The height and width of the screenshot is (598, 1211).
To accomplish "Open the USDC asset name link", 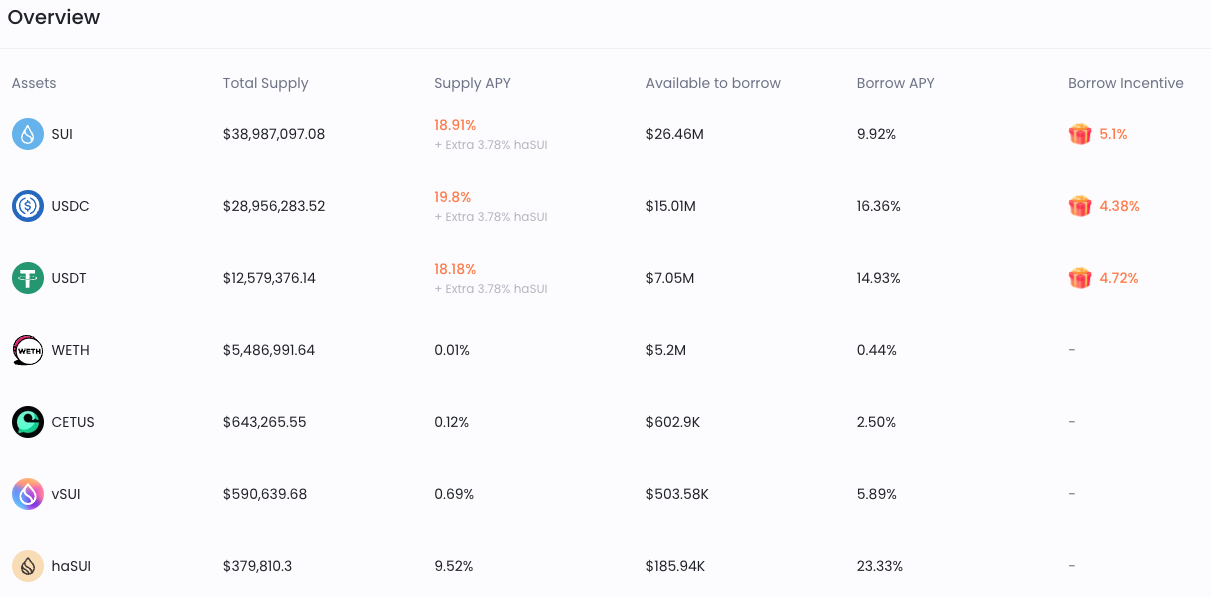I will [70, 206].
